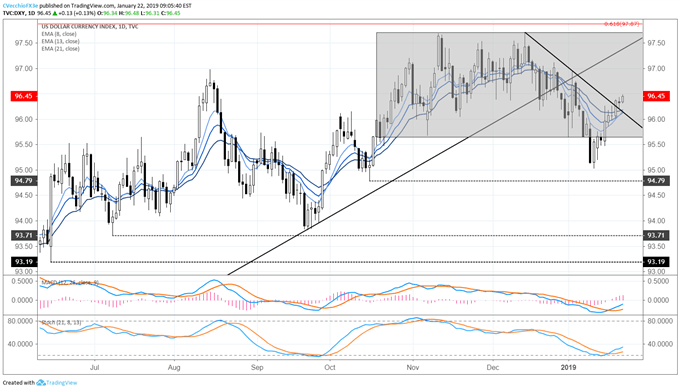Click the TradingView cloud logo icon
Image resolution: width=680 pixels, height=390 pixels.
(x=41, y=383)
